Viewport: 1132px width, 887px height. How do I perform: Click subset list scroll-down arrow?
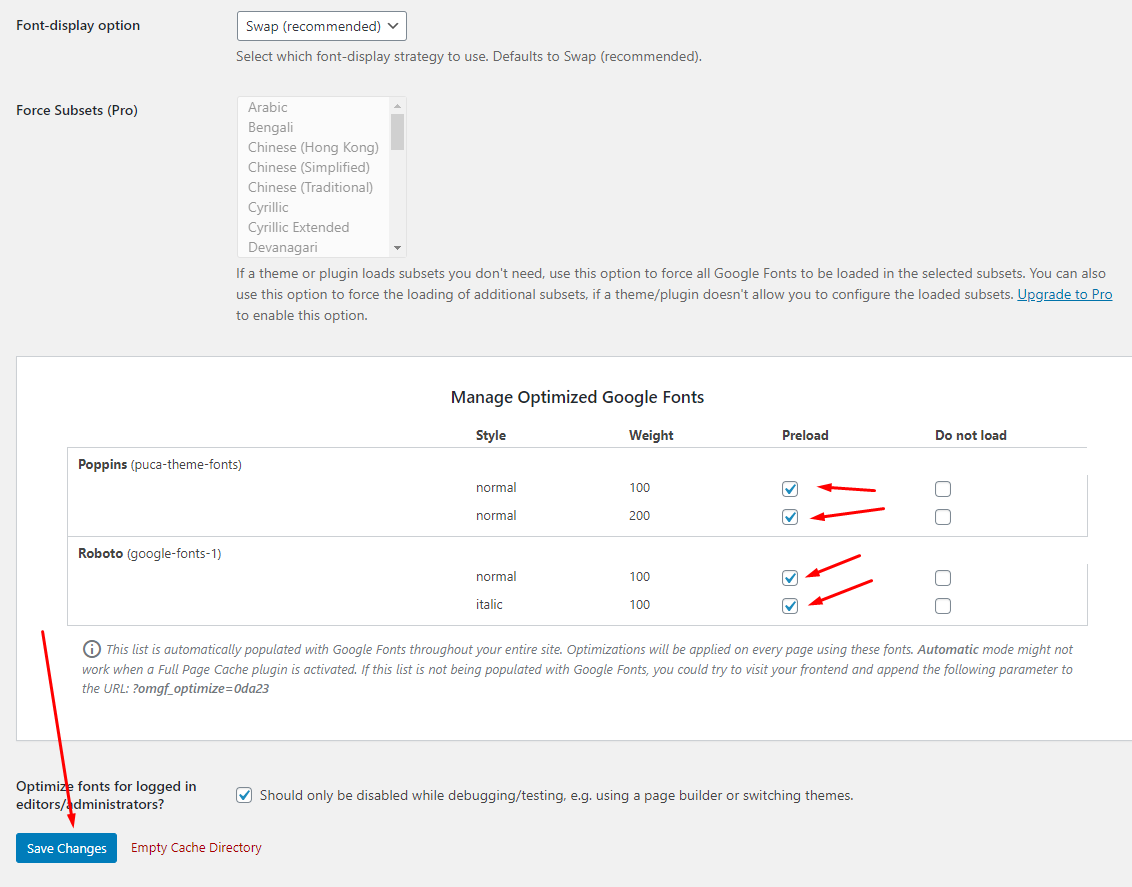397,248
